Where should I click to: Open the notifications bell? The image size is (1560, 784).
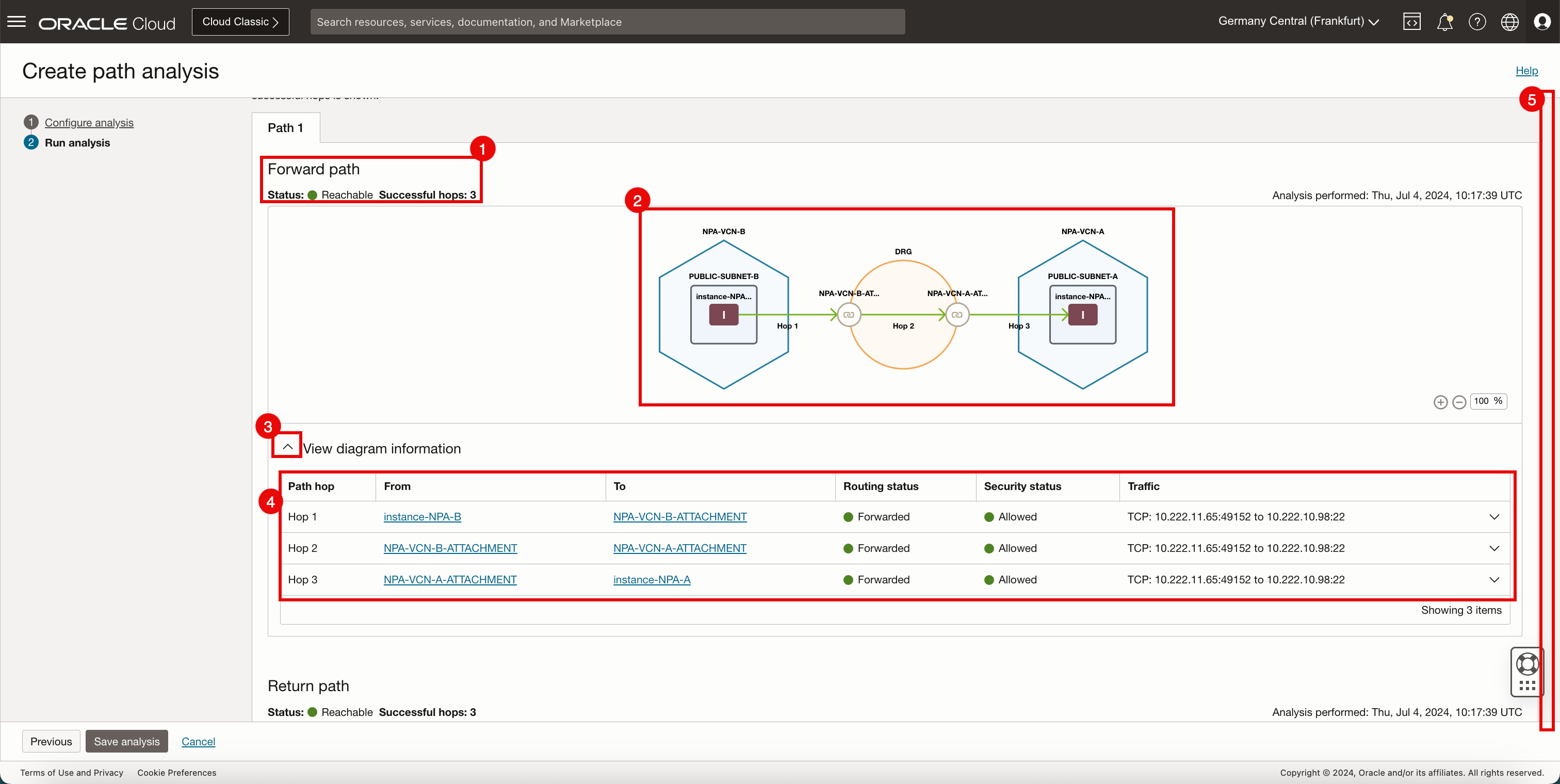point(1444,22)
